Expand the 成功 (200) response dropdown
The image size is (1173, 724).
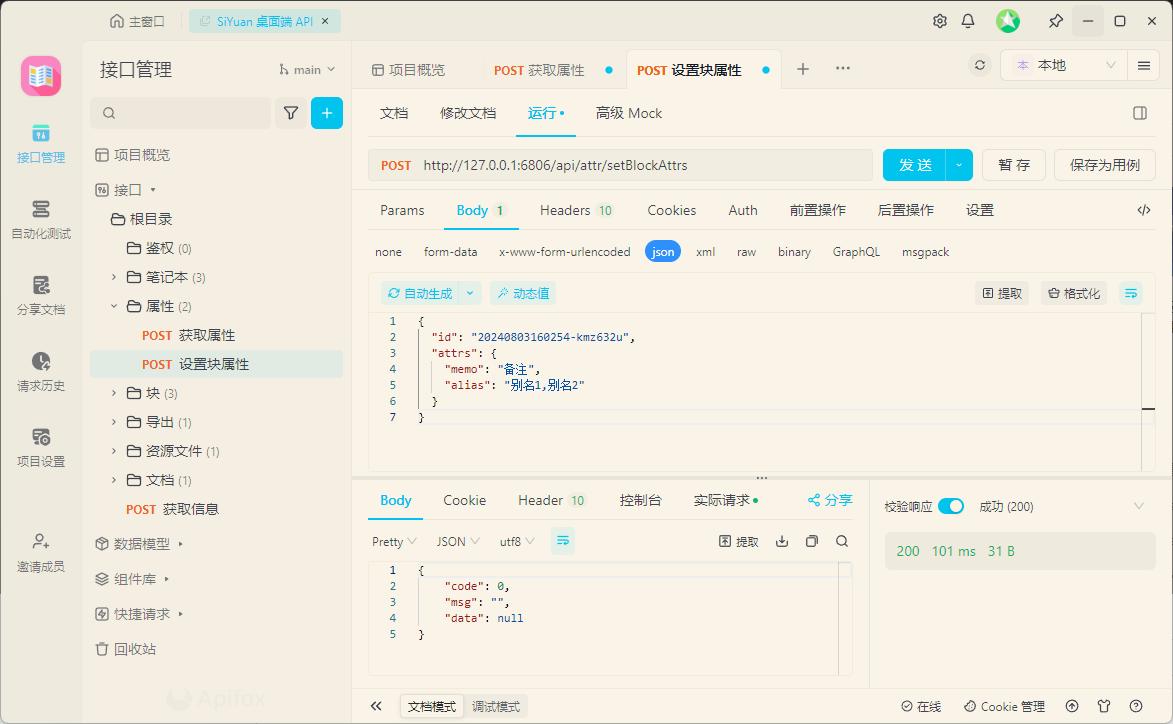1139,506
